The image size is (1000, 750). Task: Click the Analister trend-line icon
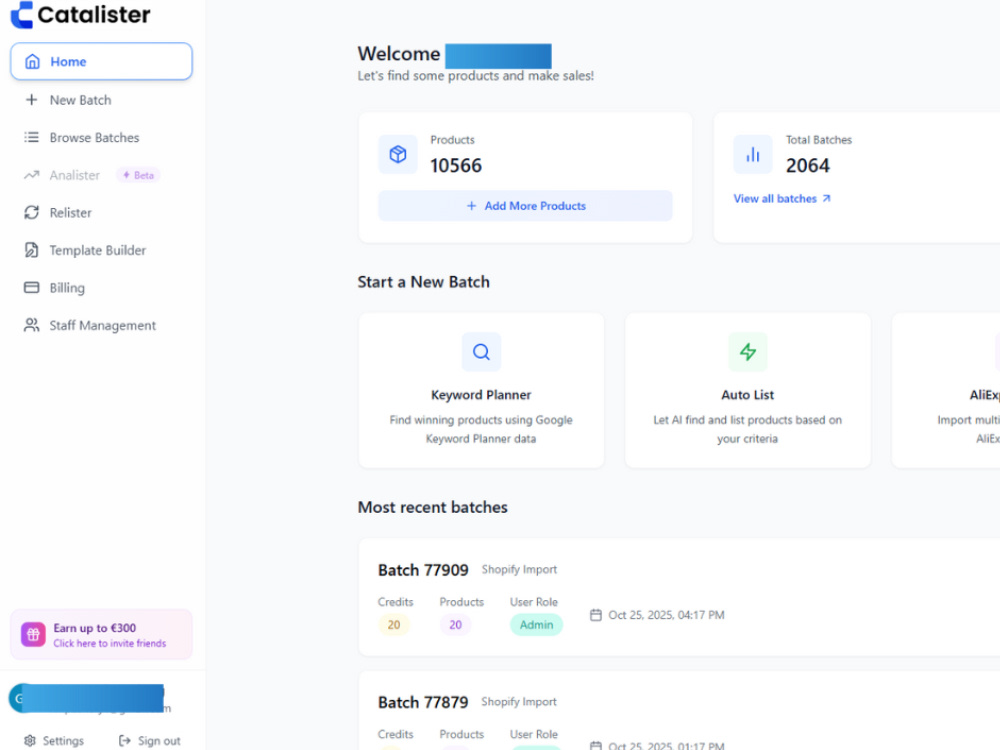[x=31, y=175]
